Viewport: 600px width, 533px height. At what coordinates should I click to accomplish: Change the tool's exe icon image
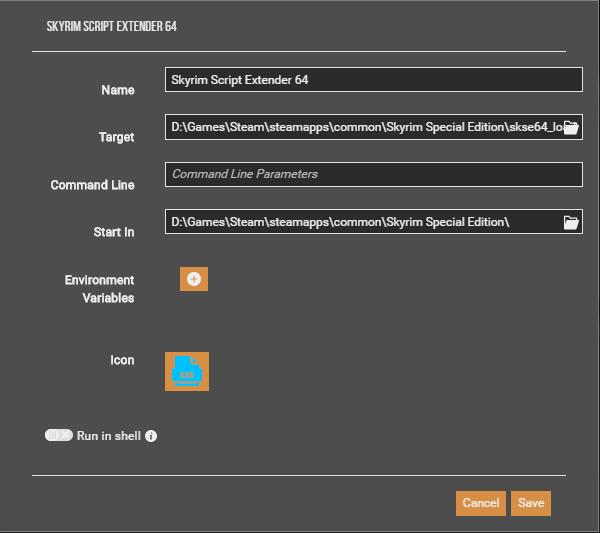[187, 372]
